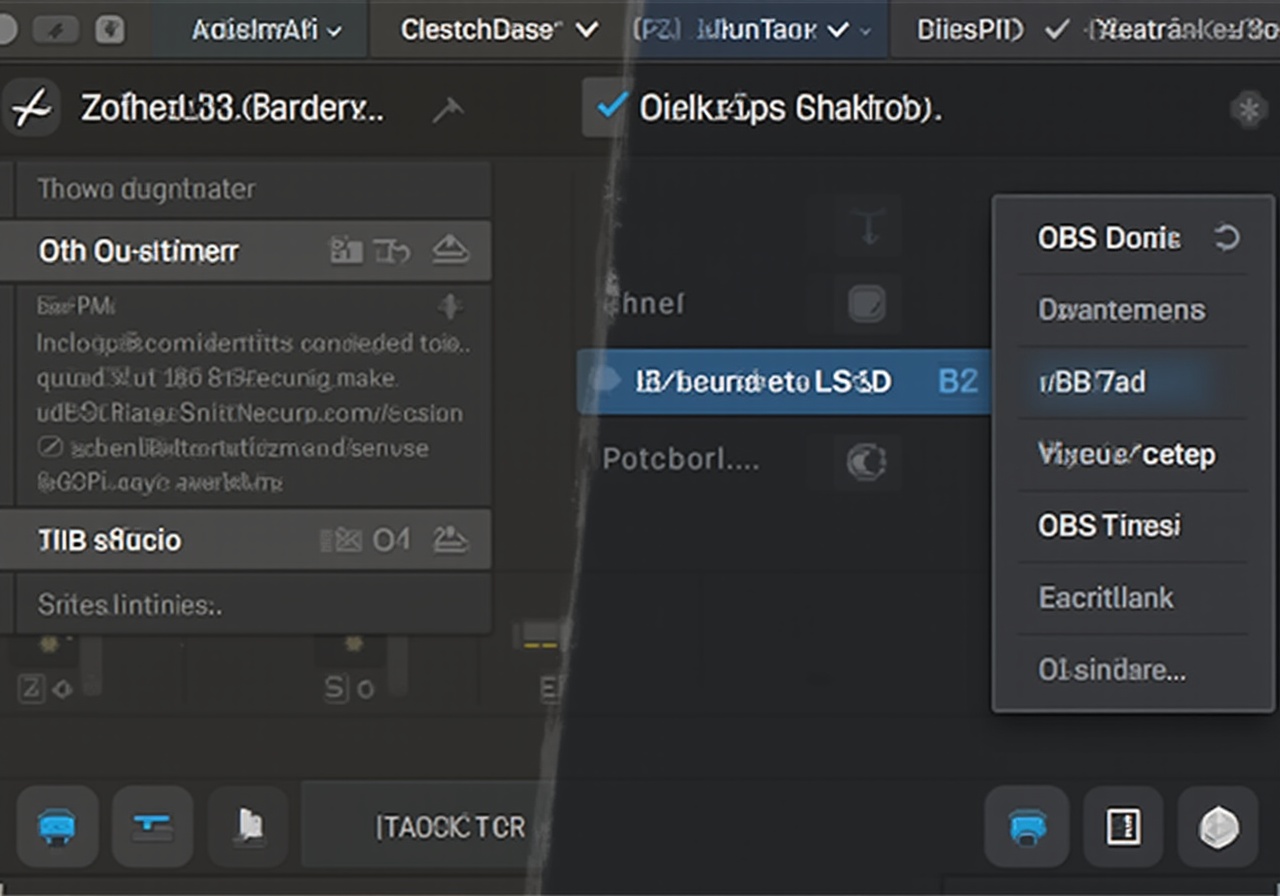The image size is (1280, 896).
Task: Click the O1sindare... menu entry
Action: pos(1111,669)
